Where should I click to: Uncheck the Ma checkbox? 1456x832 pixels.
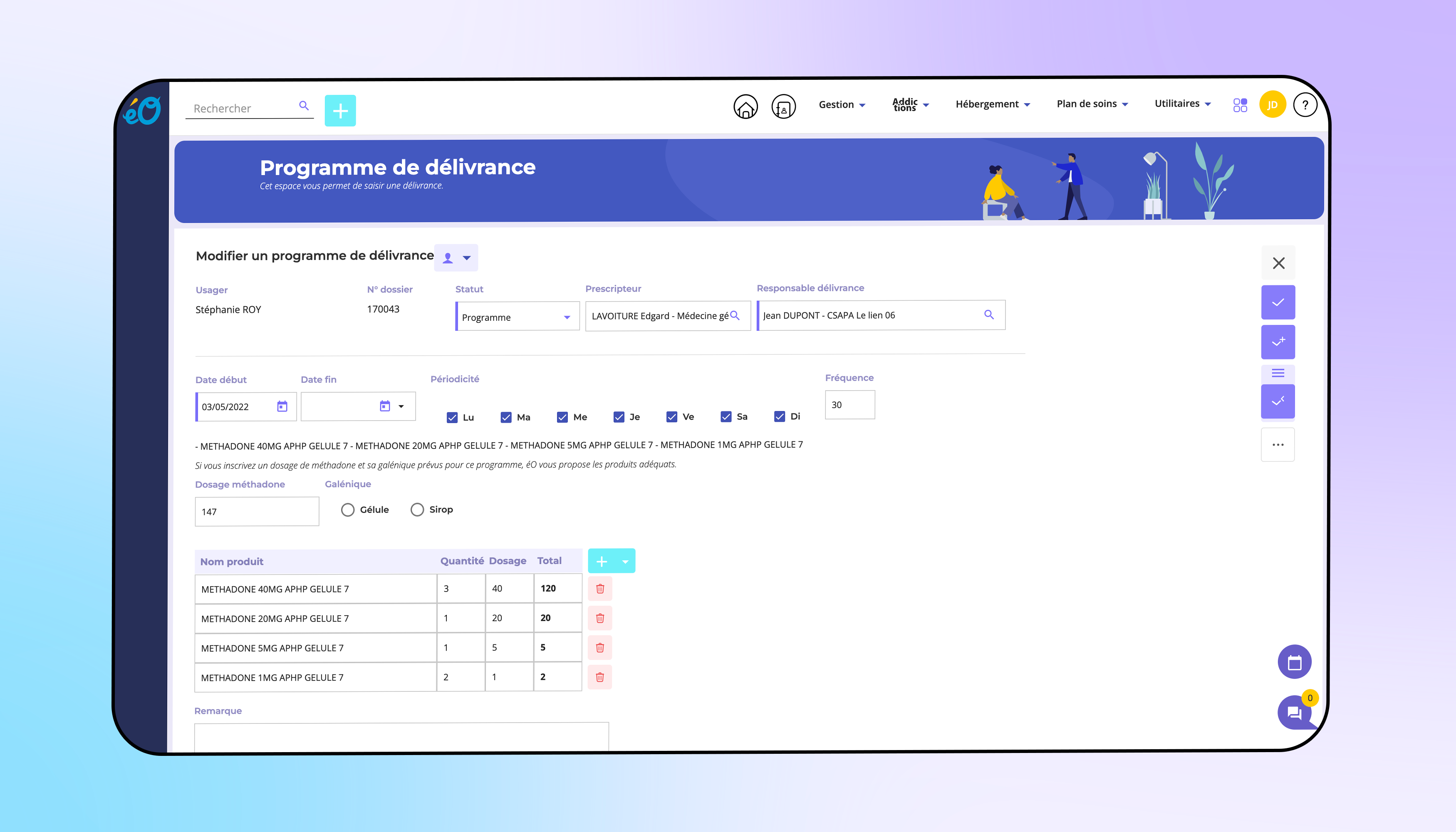pyautogui.click(x=506, y=417)
